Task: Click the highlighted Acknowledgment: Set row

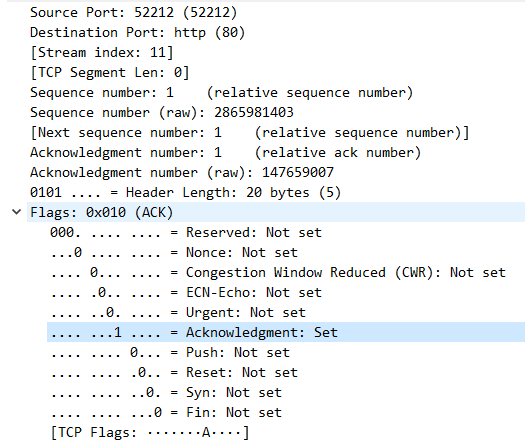Action: click(286, 332)
